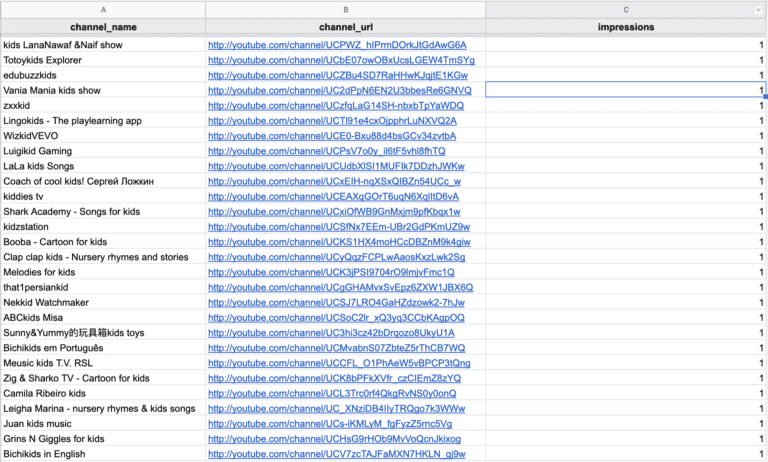Select the cell 'Nekkid Watchmaker'
This screenshot has width=768, height=462.
pyautogui.click(x=103, y=303)
